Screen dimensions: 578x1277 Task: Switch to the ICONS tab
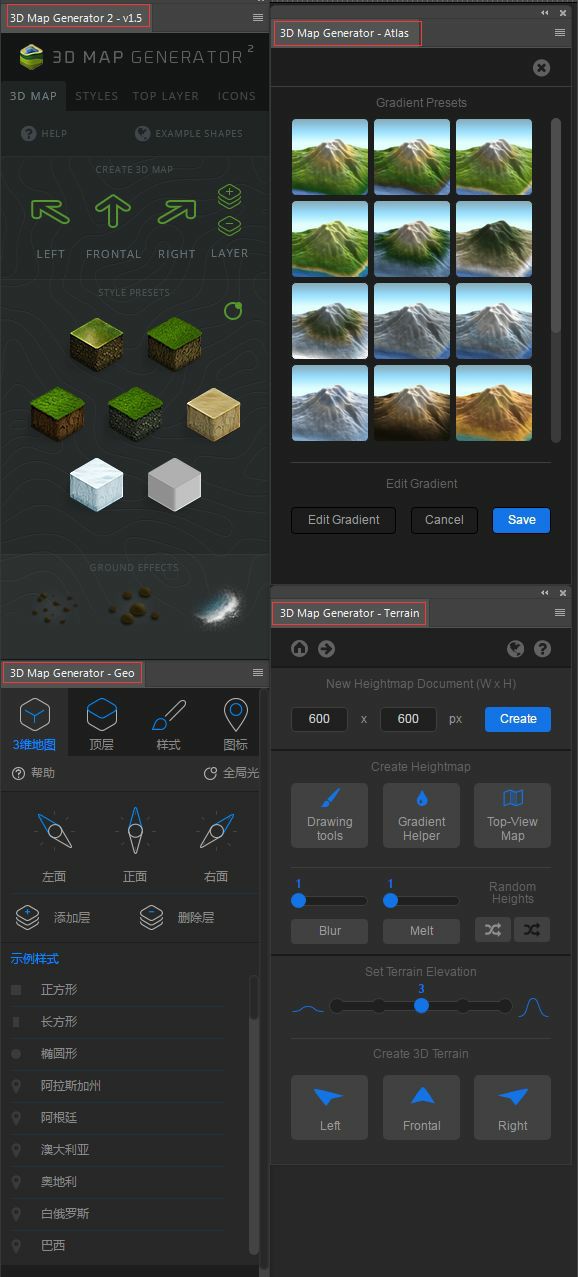(x=237, y=96)
